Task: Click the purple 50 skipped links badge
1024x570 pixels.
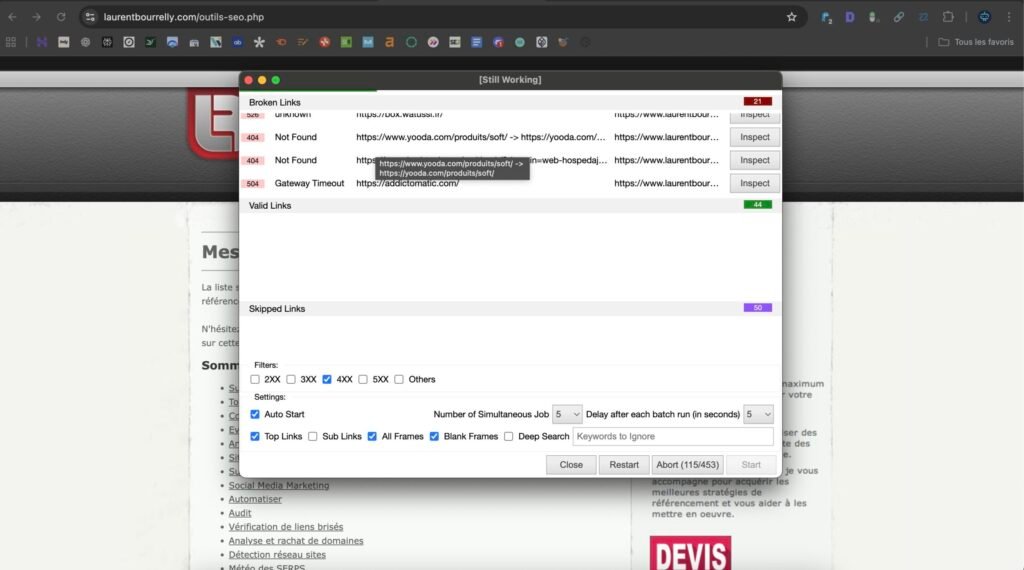Action: coord(757,308)
